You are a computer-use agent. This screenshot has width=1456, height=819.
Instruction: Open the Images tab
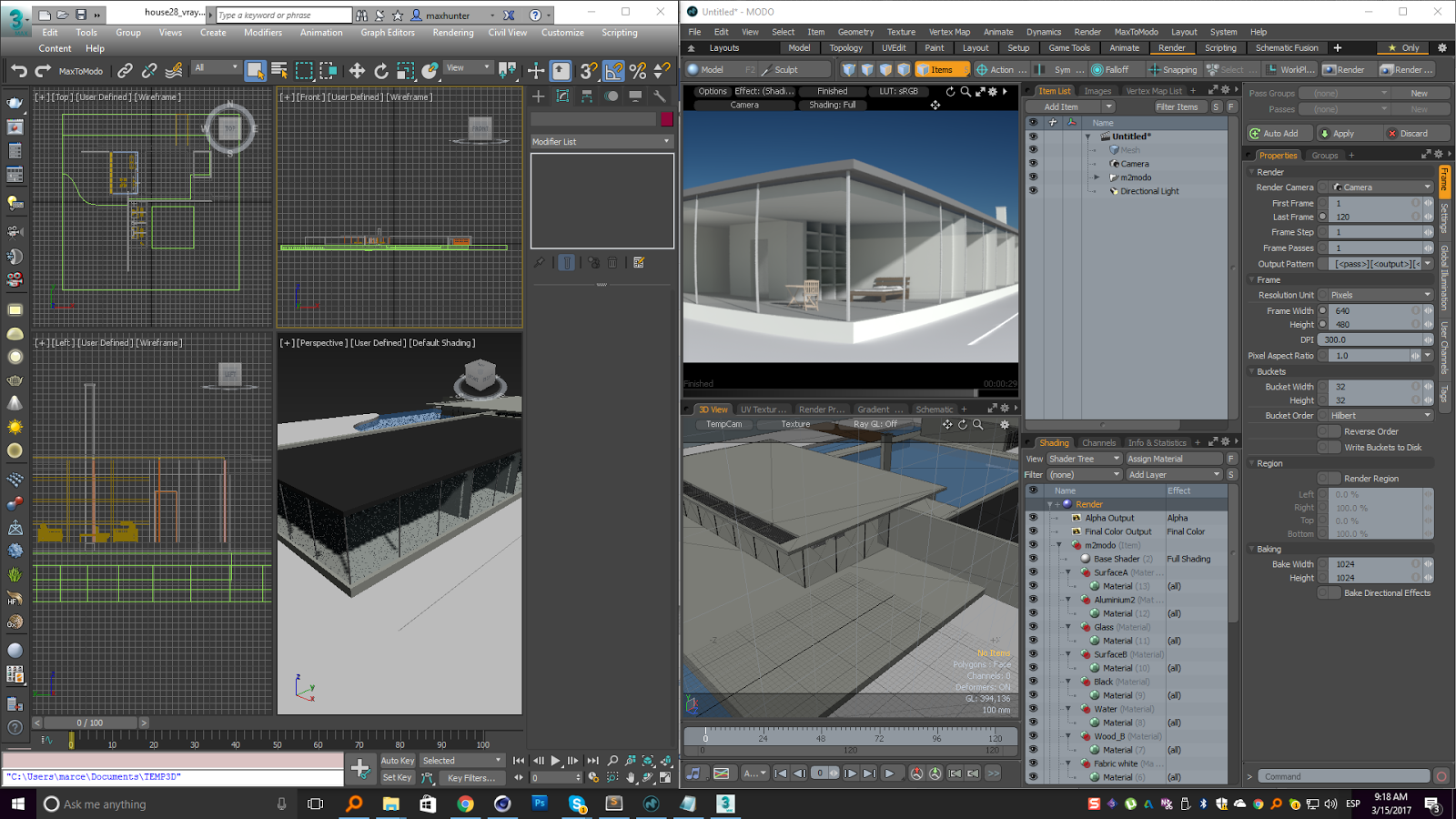[x=1097, y=91]
